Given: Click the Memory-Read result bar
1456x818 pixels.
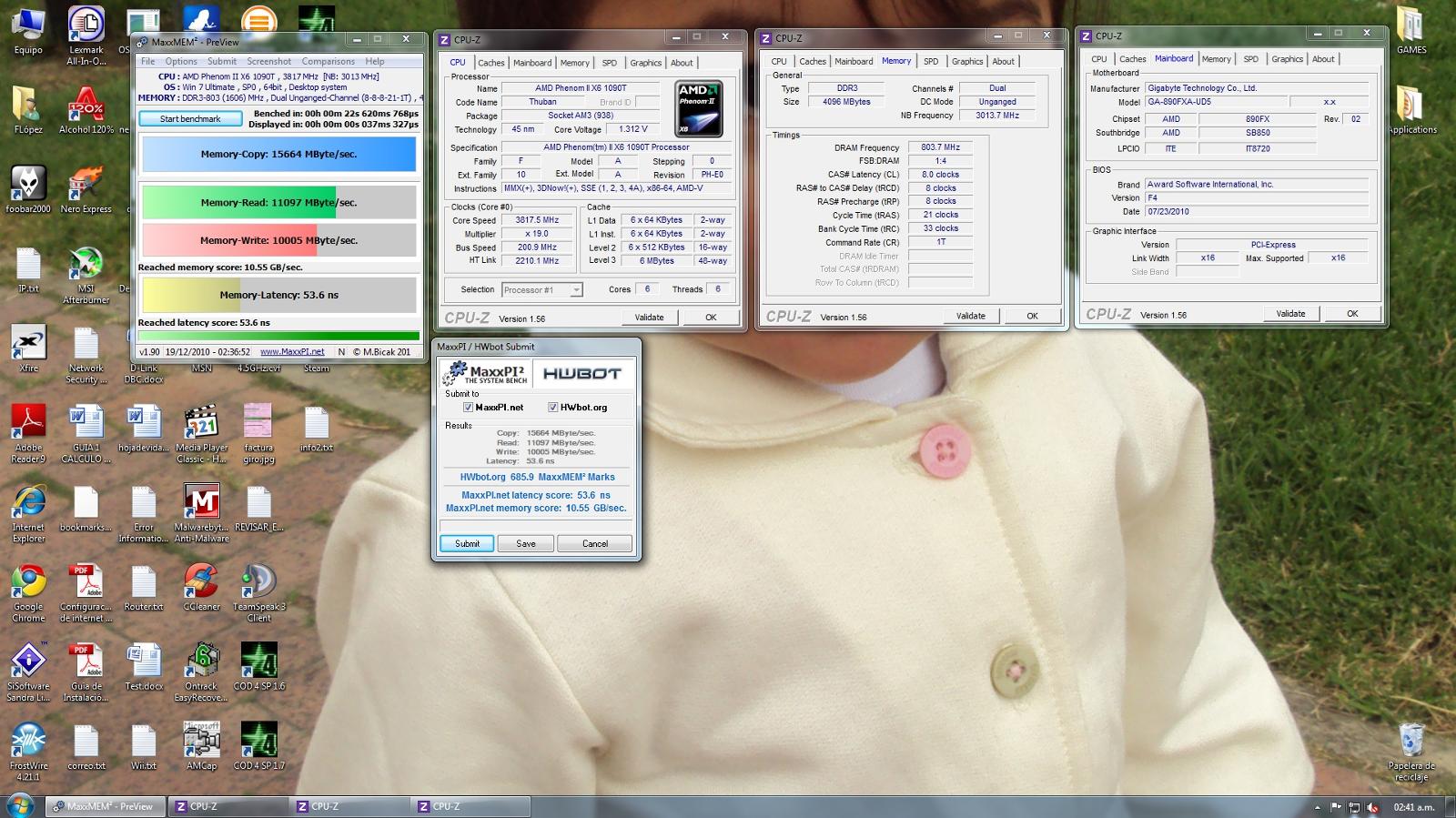Looking at the screenshot, I should tap(279, 202).
